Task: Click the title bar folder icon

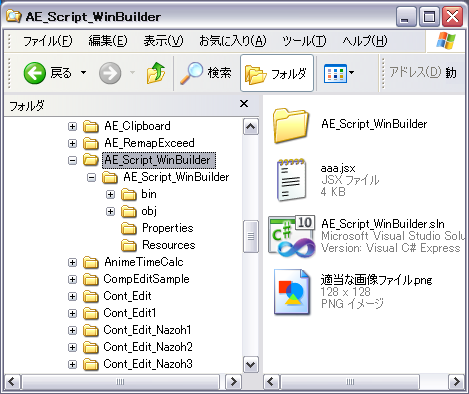Action: [x=14, y=16]
